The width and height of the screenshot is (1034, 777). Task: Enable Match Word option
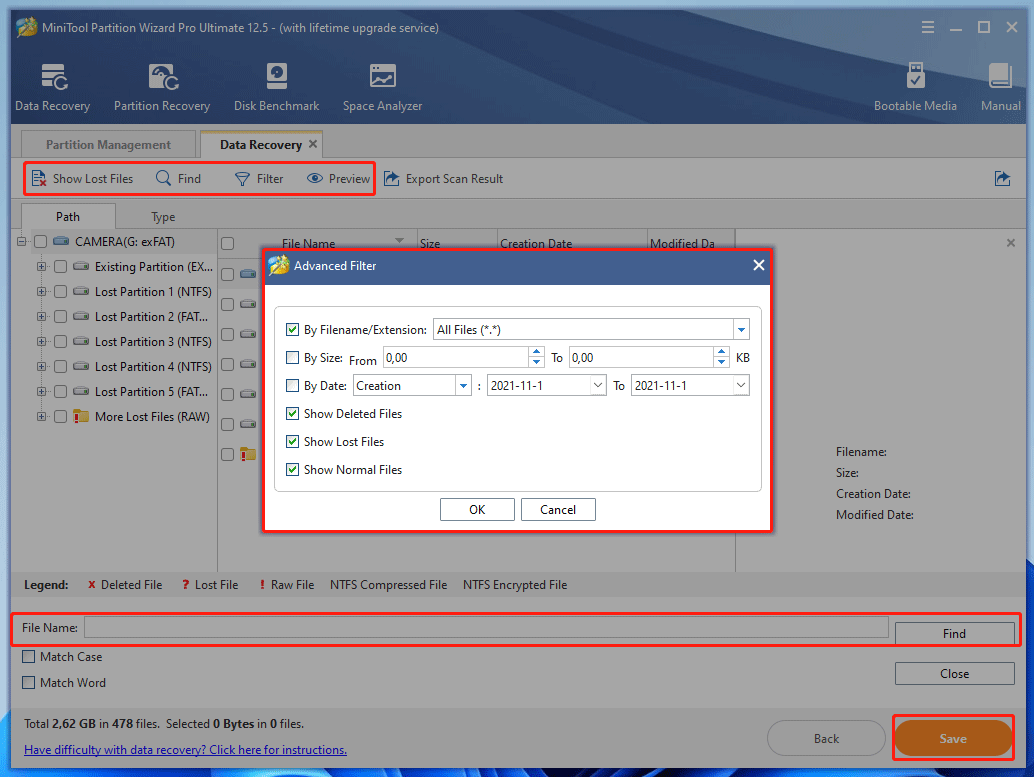tap(28, 683)
